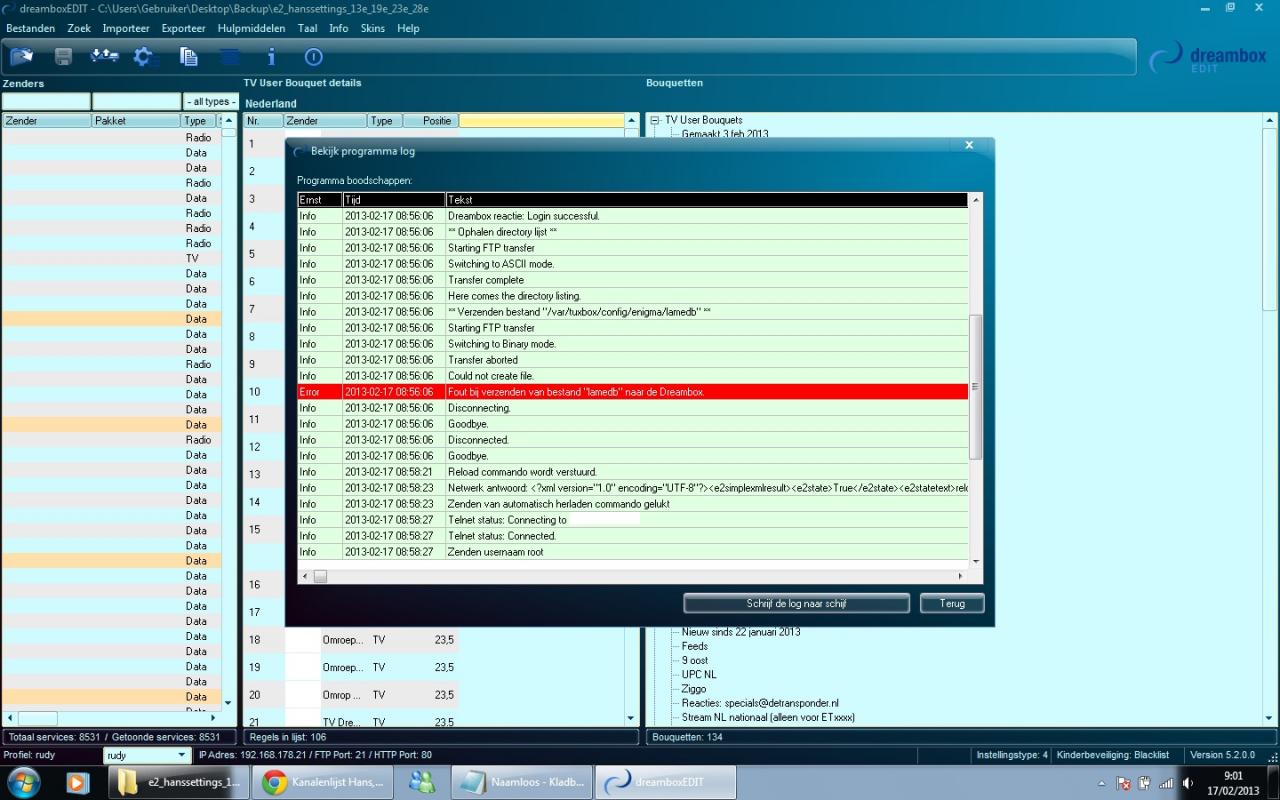Open the info 'i' toolbar icon
The height and width of the screenshot is (800, 1280).
tap(271, 57)
